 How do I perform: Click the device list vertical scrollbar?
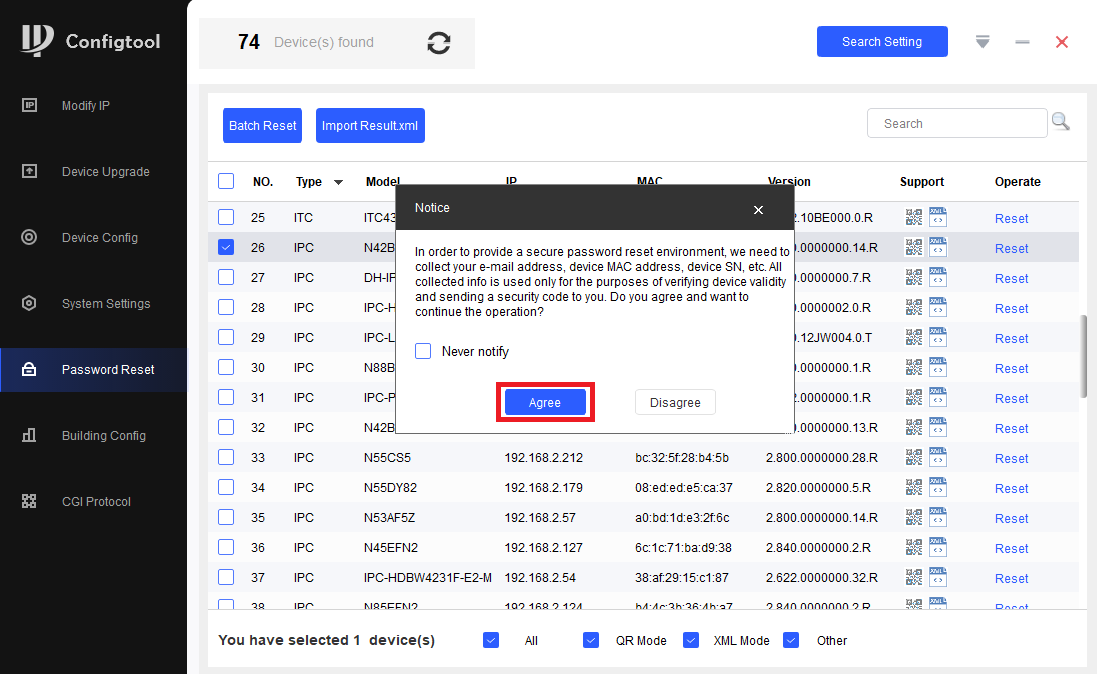point(1084,356)
